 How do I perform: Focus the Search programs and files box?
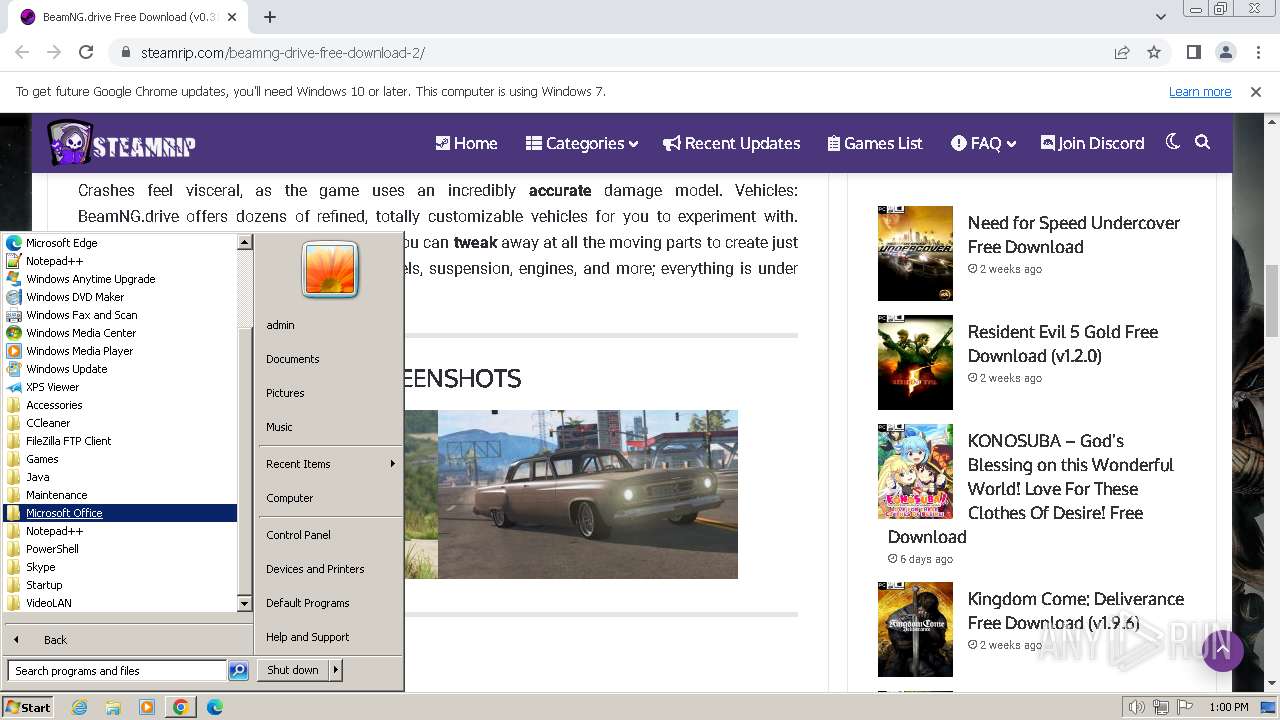tap(117, 671)
